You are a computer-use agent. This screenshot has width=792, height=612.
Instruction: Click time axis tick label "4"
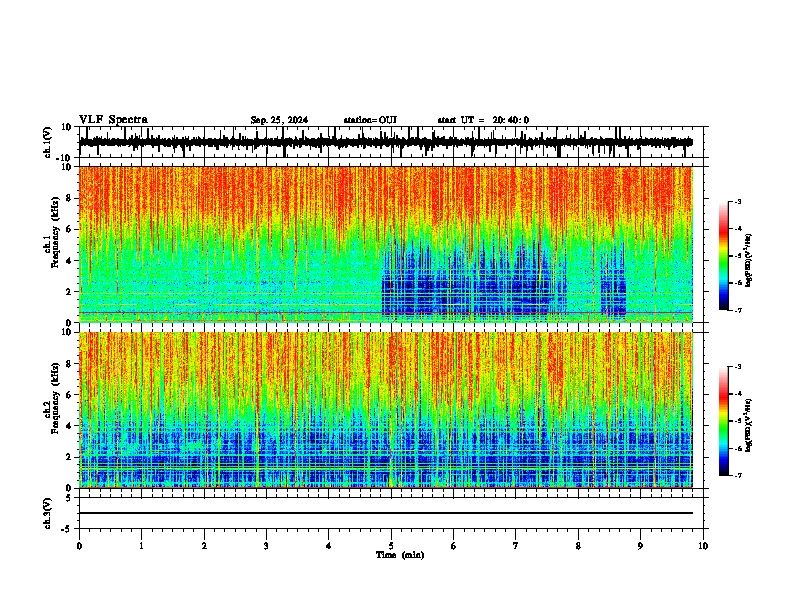click(329, 546)
